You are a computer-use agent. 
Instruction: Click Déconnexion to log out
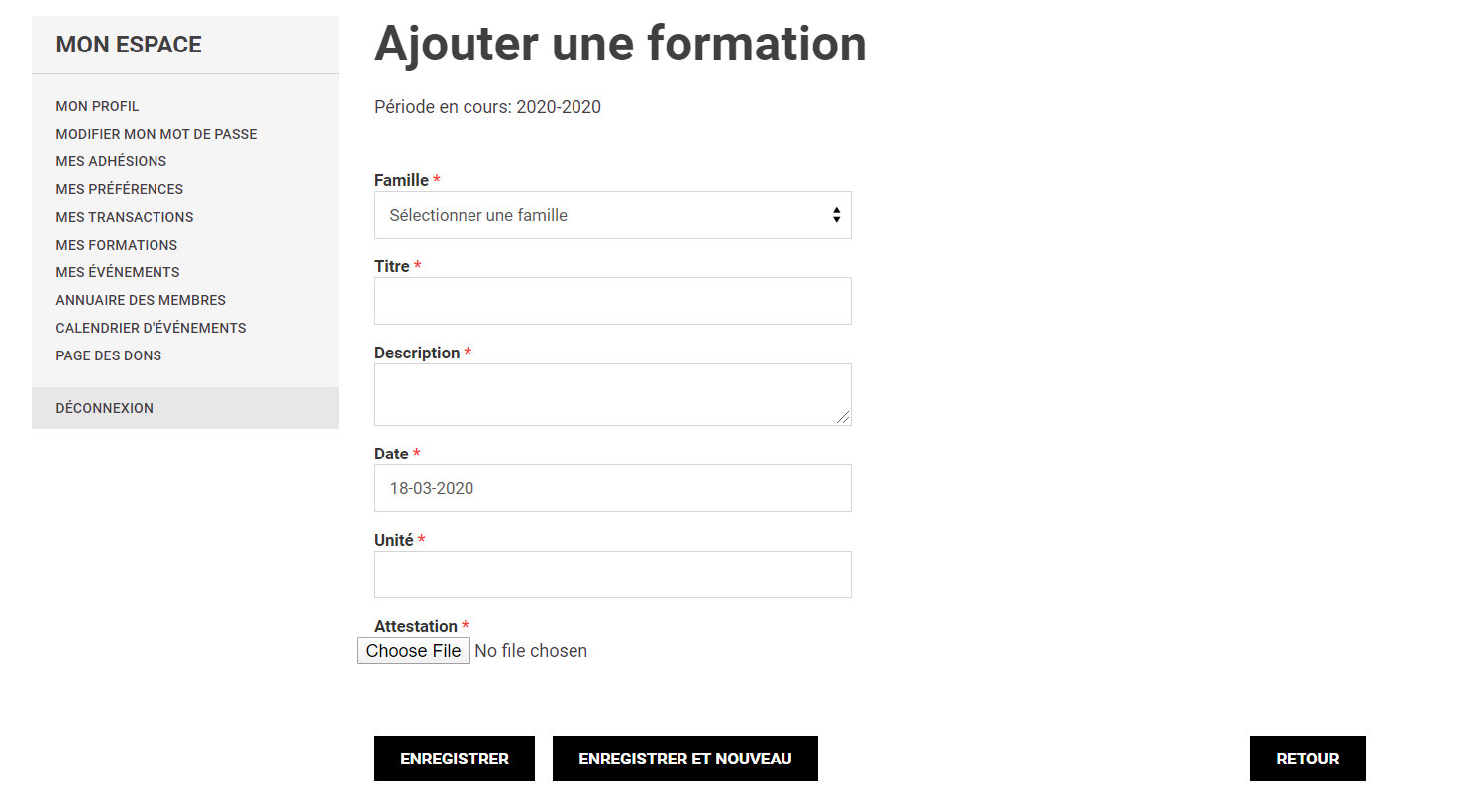click(x=105, y=408)
